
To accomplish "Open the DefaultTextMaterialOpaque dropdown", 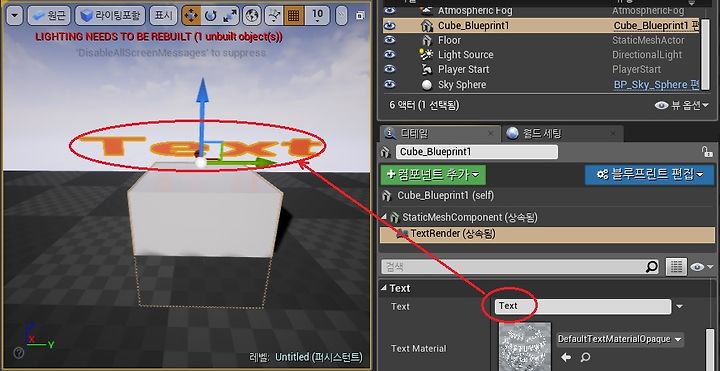I will (620, 340).
